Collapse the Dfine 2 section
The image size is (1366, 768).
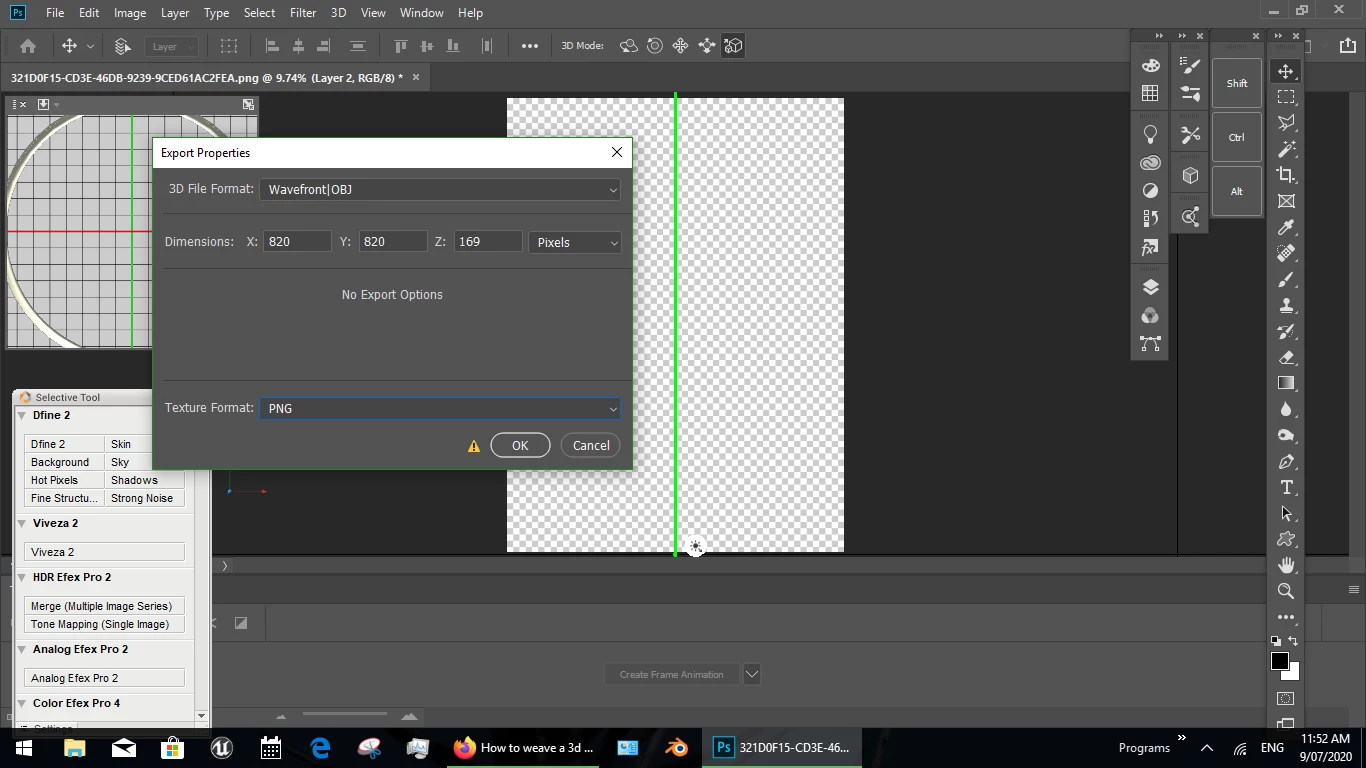click(23, 416)
